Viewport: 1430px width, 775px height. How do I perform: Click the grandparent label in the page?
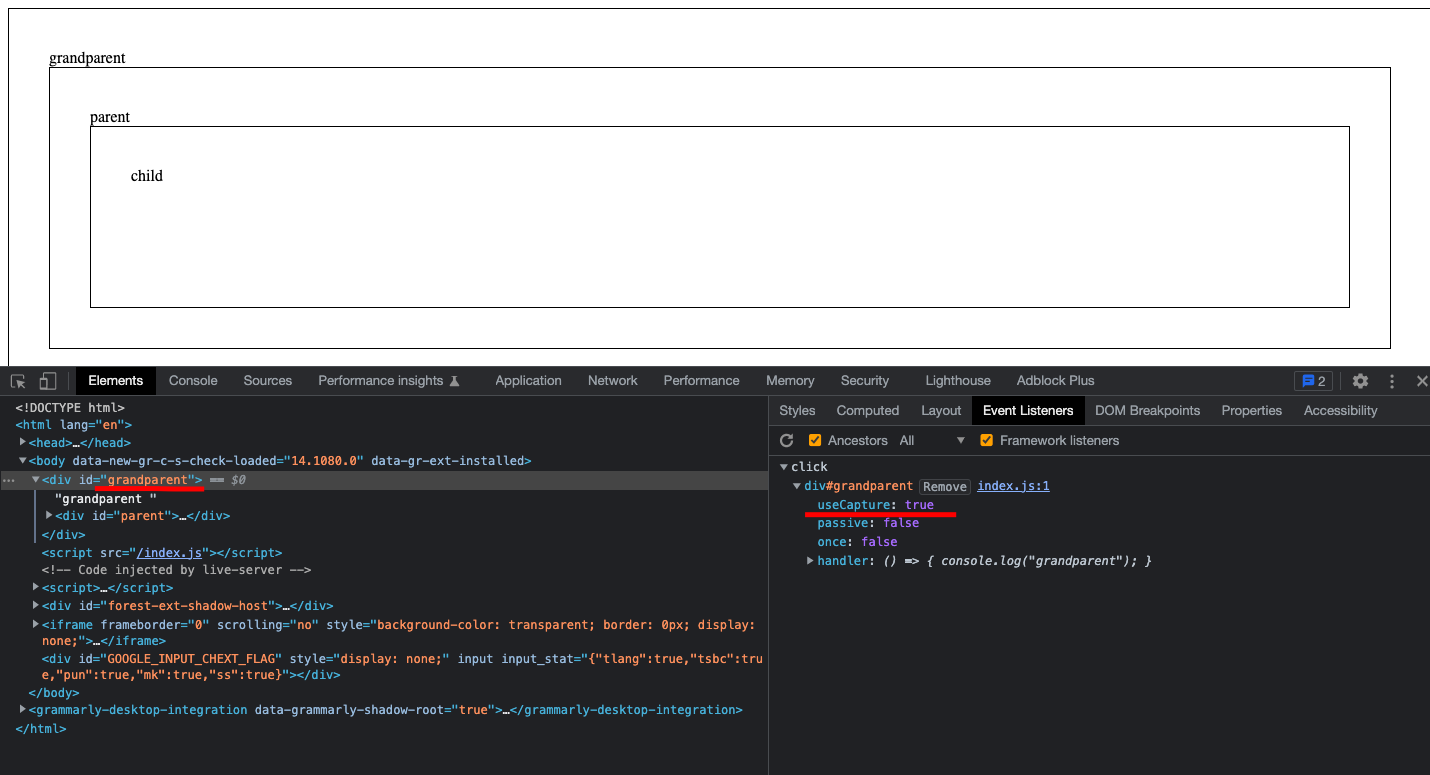[87, 58]
